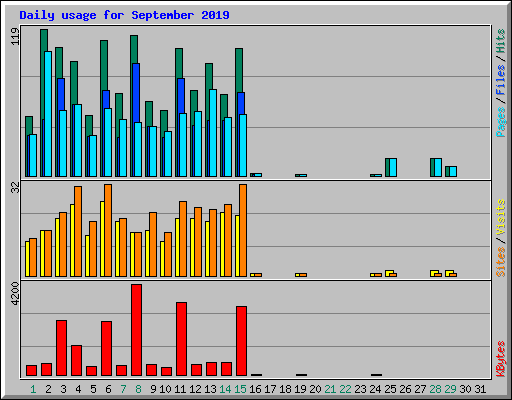Click day label '10' on the x-axis
Viewport: 512px width, 400px height.
165,389
